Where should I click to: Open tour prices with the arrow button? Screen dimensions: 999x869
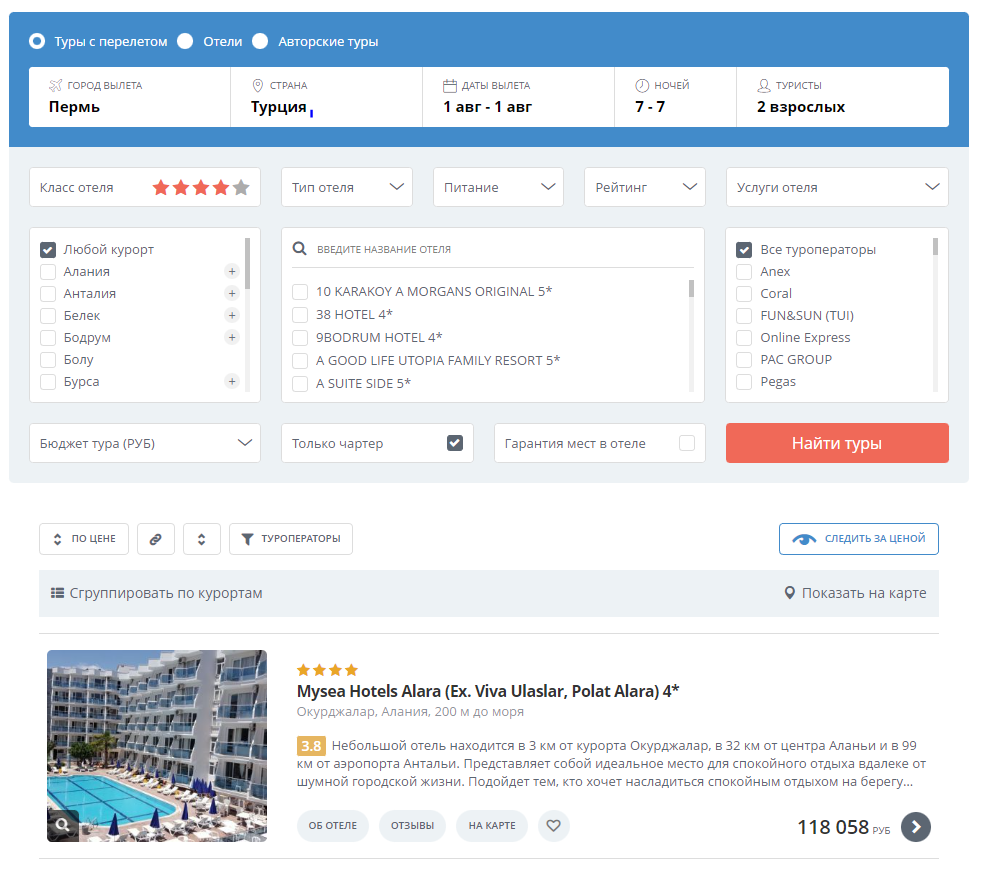[916, 827]
